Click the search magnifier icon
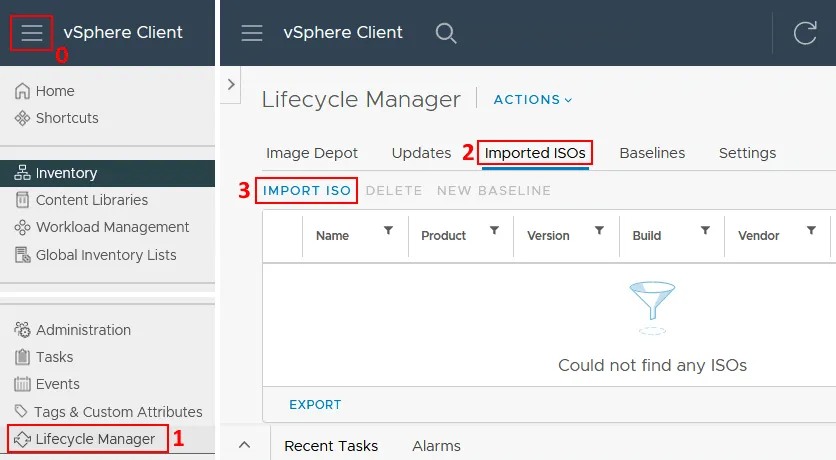Image resolution: width=836 pixels, height=460 pixels. pyautogui.click(x=446, y=33)
